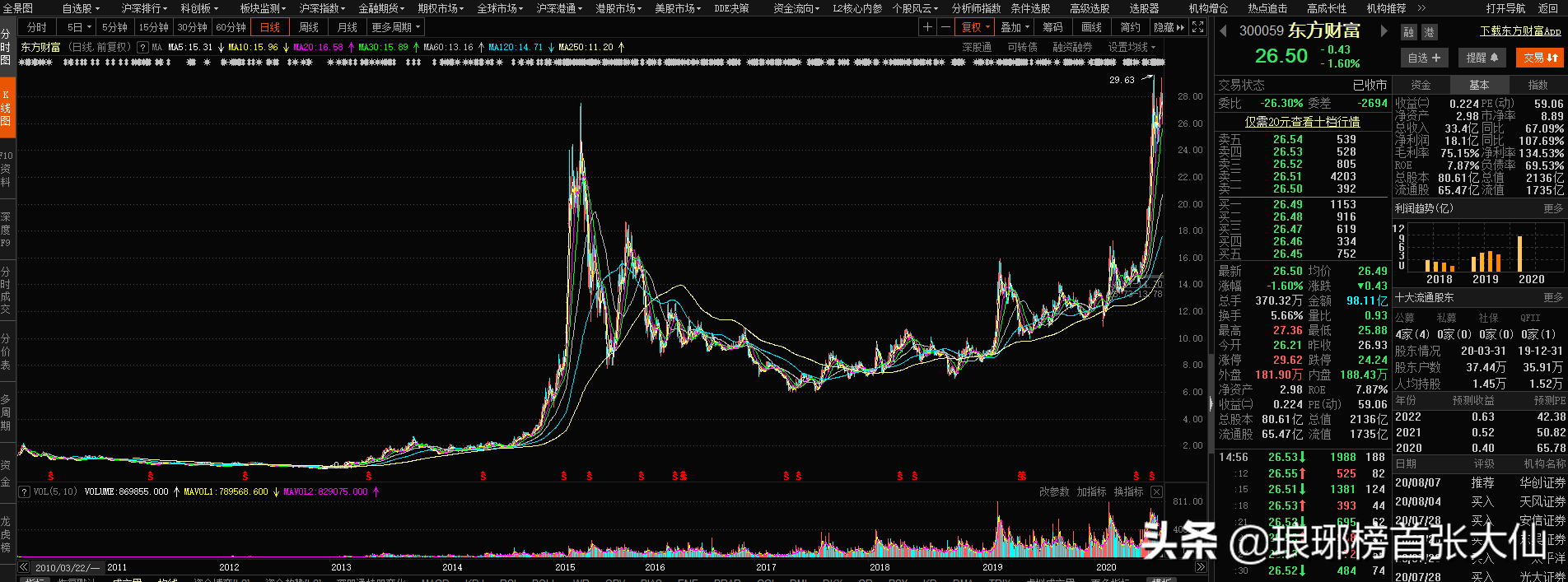
Task: Jump to chart end with double-right arrows
Action: [1201, 567]
